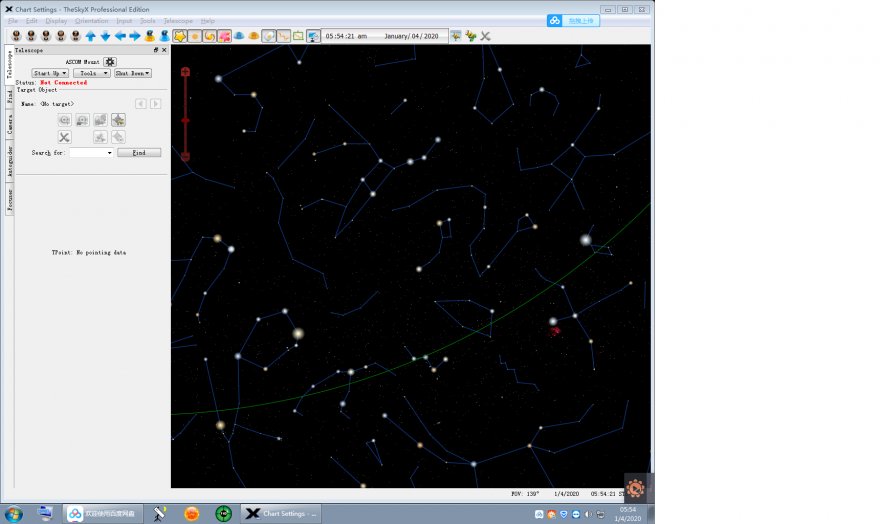880x524 pixels.
Task: Click the blue cloud upload button at top right
Action: pos(573,21)
